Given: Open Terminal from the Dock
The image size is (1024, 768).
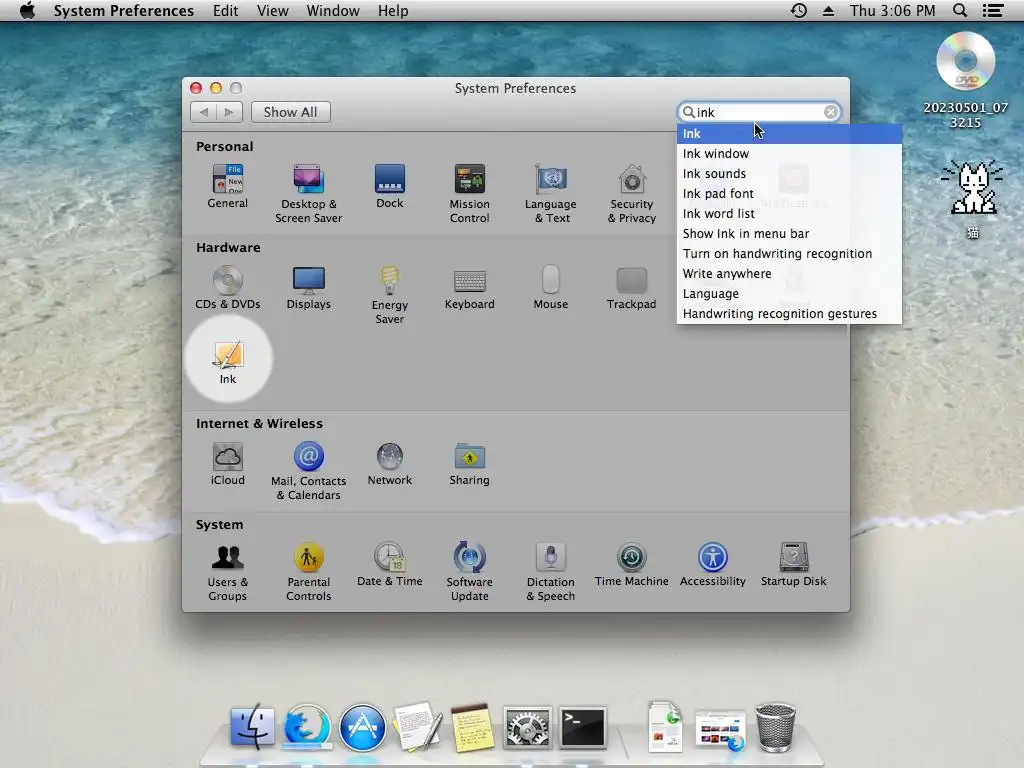Looking at the screenshot, I should coord(583,727).
